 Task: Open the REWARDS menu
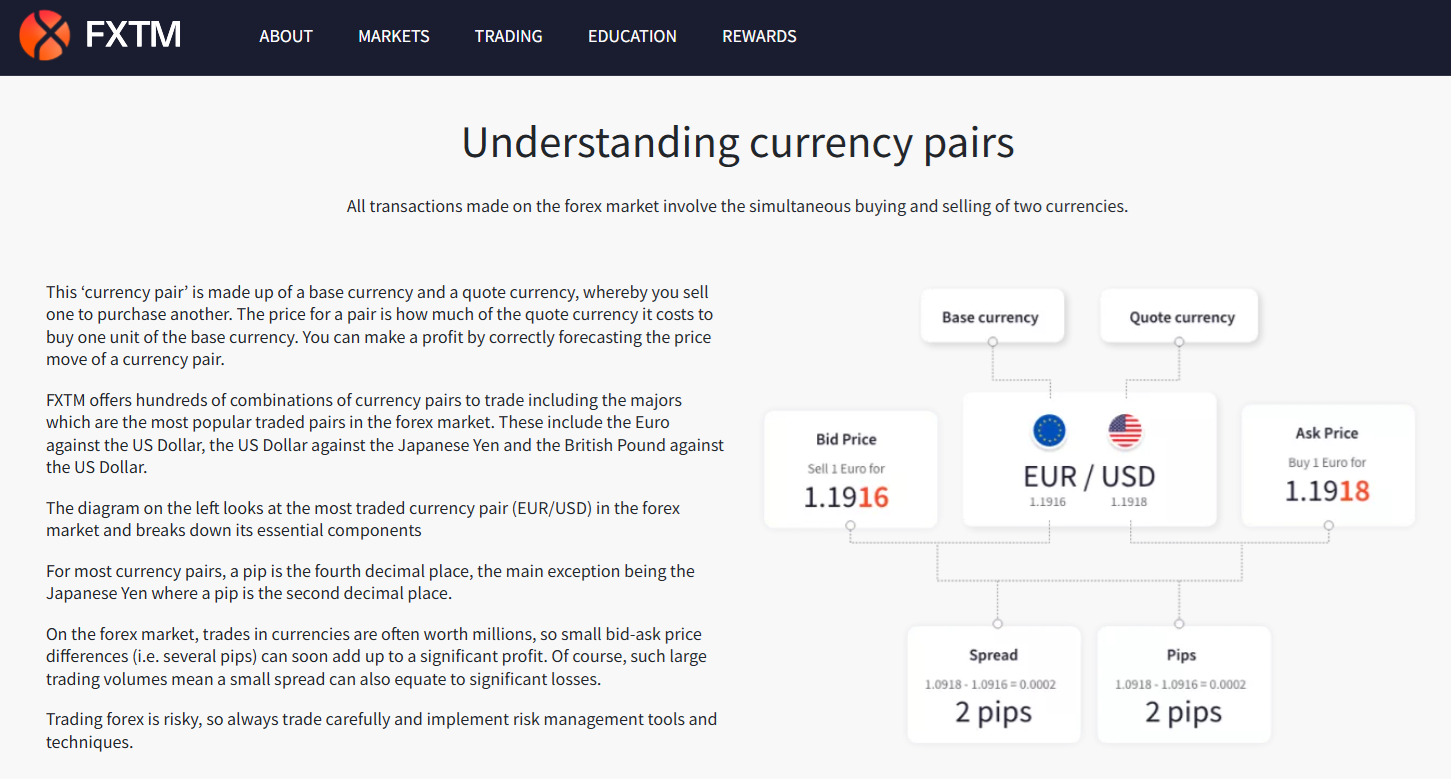point(759,36)
